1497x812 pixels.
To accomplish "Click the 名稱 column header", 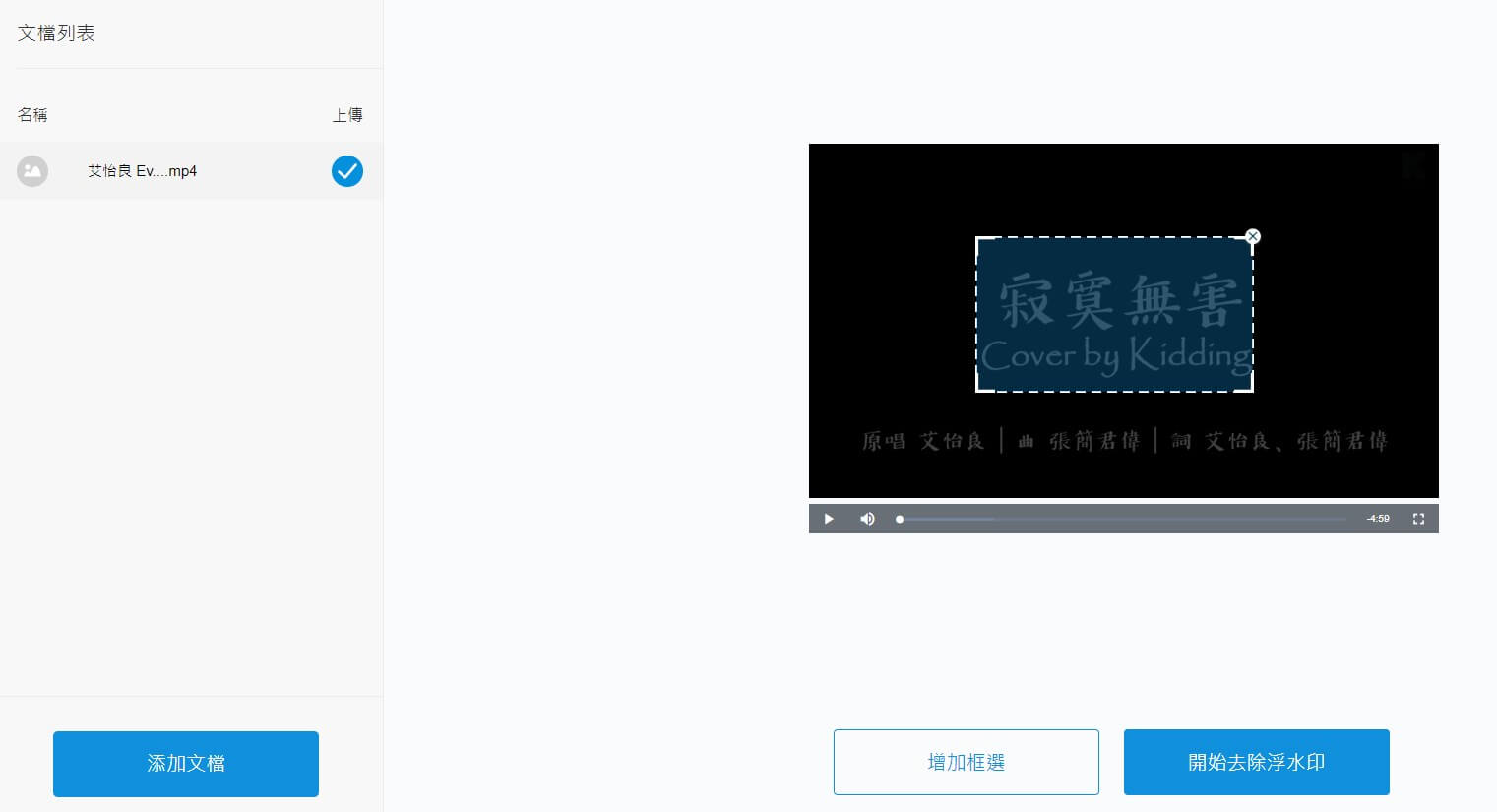I will pyautogui.click(x=32, y=115).
